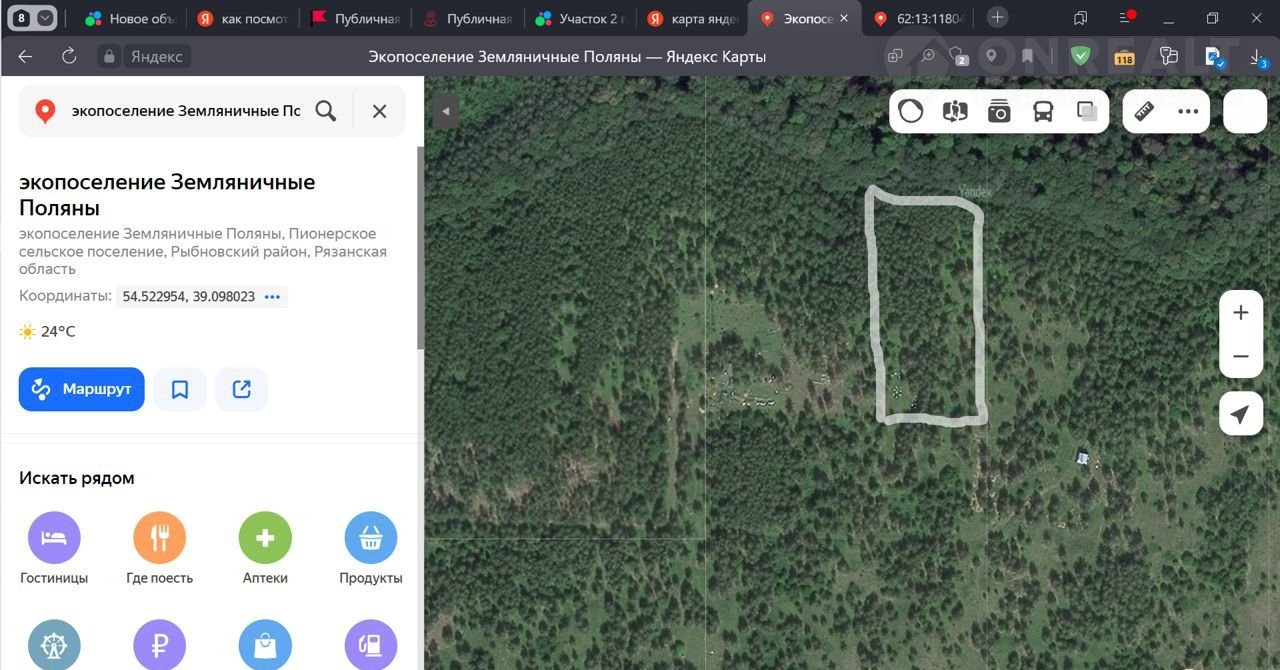Expand coordinates options with three dots
This screenshot has height=670, width=1280.
(x=273, y=297)
